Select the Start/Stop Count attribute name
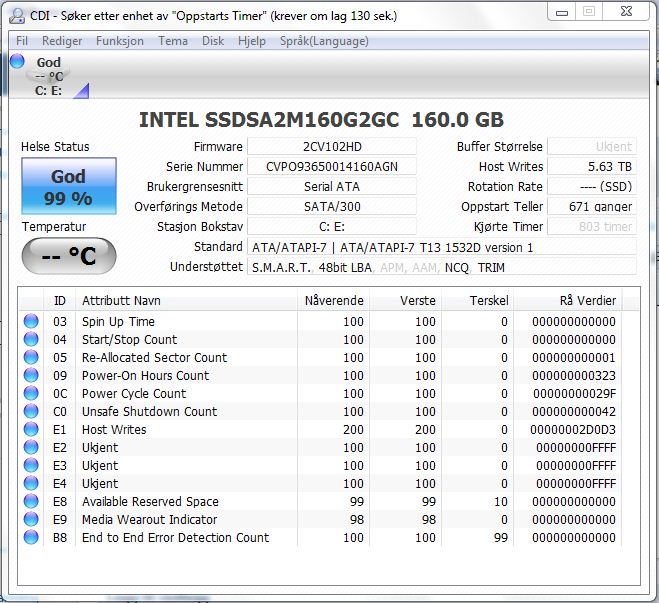The image size is (659, 603). click(129, 340)
